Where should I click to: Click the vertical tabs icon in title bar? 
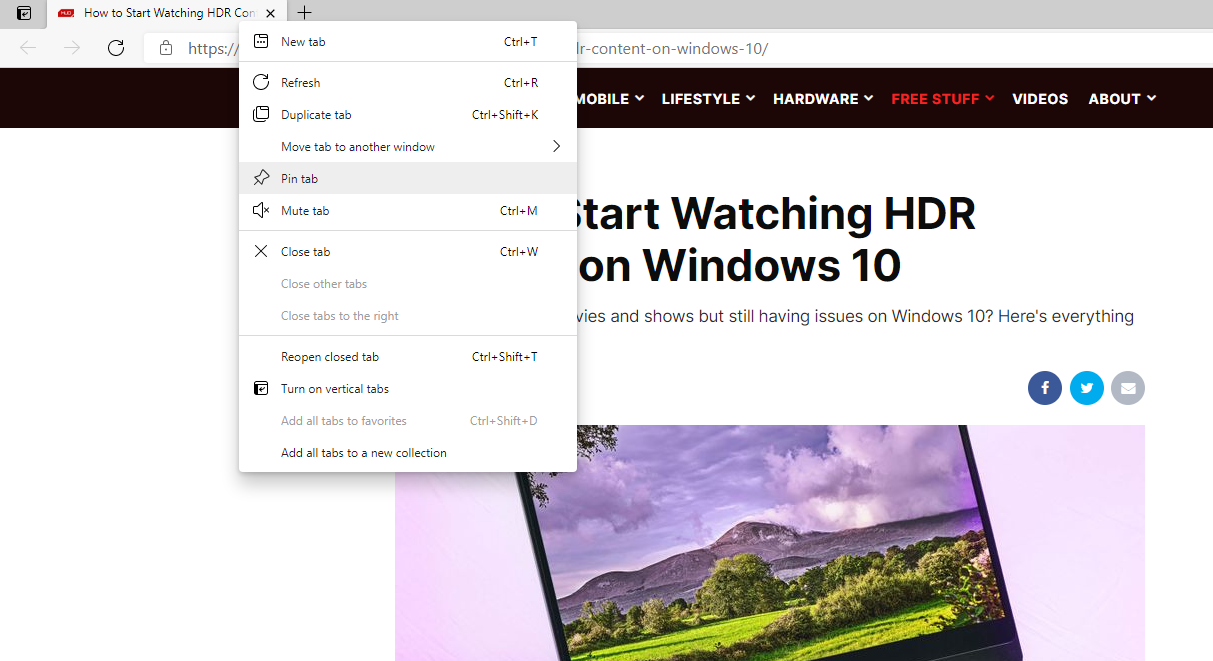pyautogui.click(x=24, y=13)
